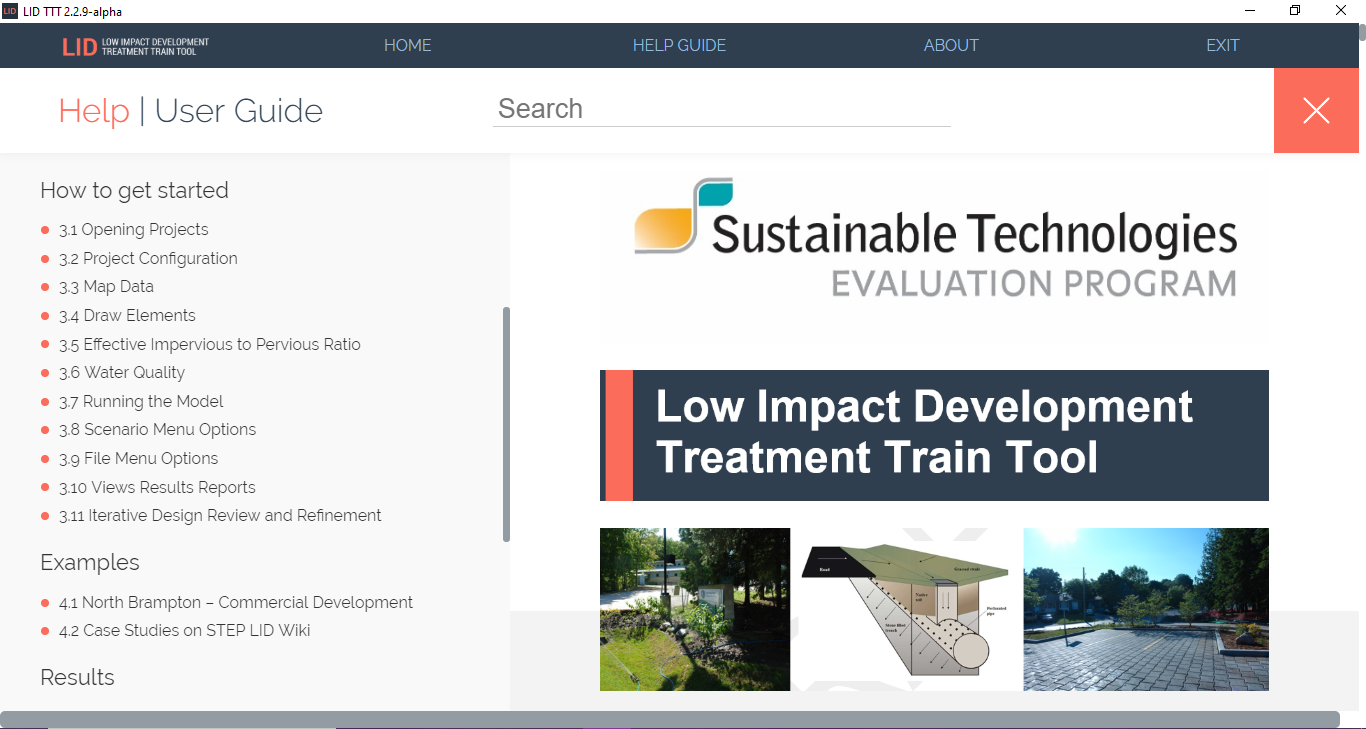Click the horizontal scrollbar at the bottom
This screenshot has width=1366, height=729.
pos(670,720)
